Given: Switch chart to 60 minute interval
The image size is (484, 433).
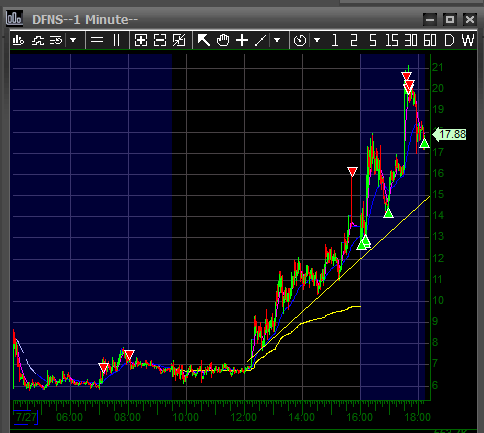Looking at the screenshot, I should point(430,41).
